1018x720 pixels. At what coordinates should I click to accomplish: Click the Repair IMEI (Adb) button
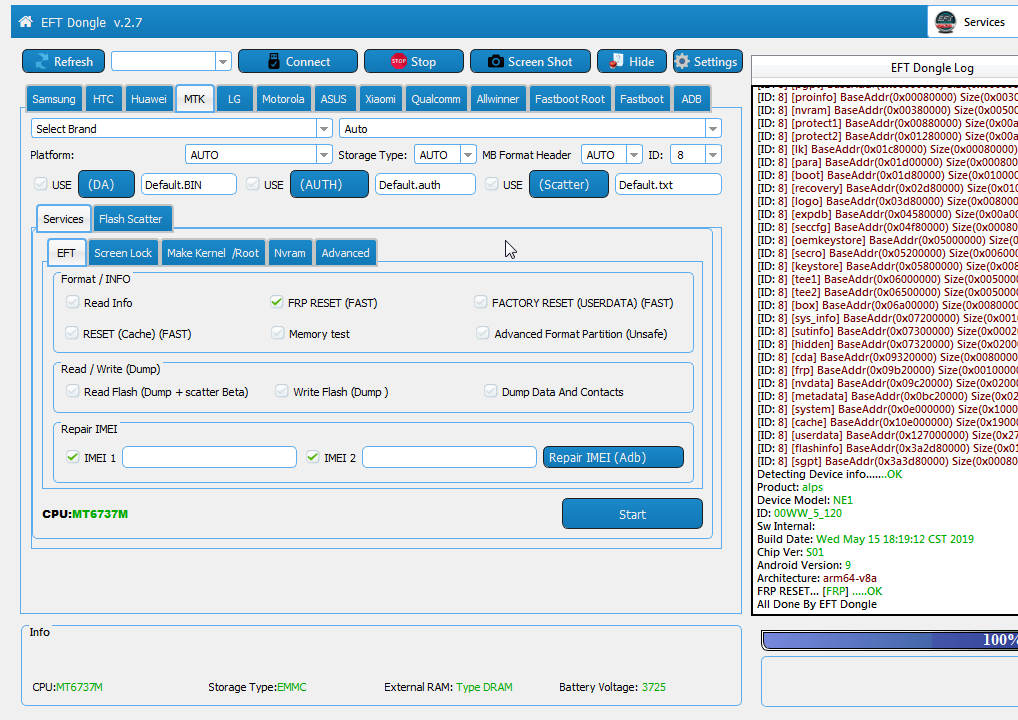613,457
